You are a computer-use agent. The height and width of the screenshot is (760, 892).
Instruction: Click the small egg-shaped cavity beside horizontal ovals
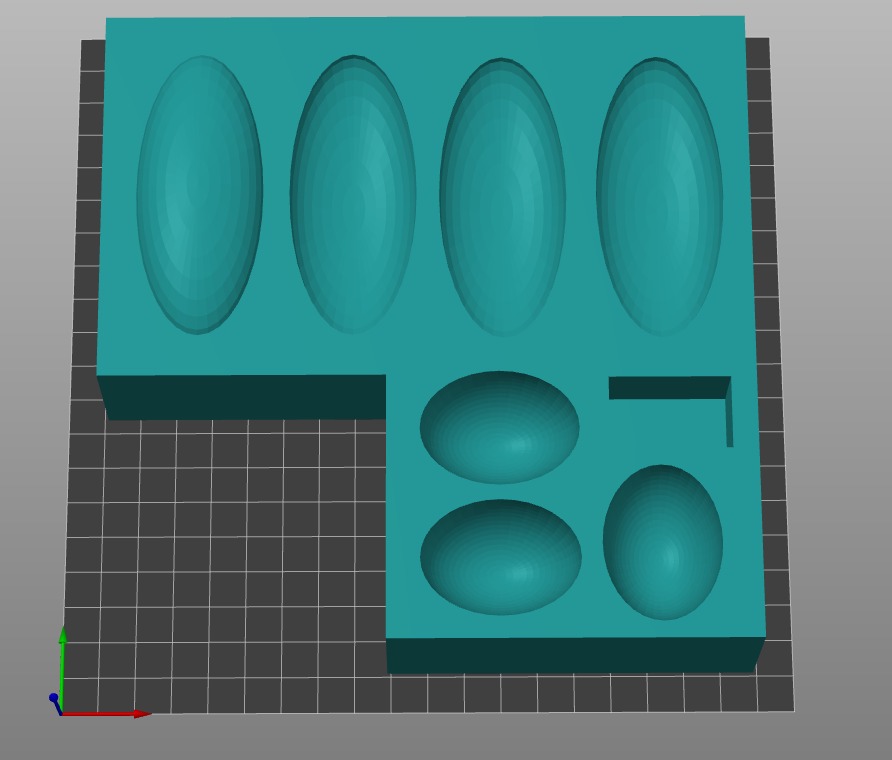click(x=663, y=542)
